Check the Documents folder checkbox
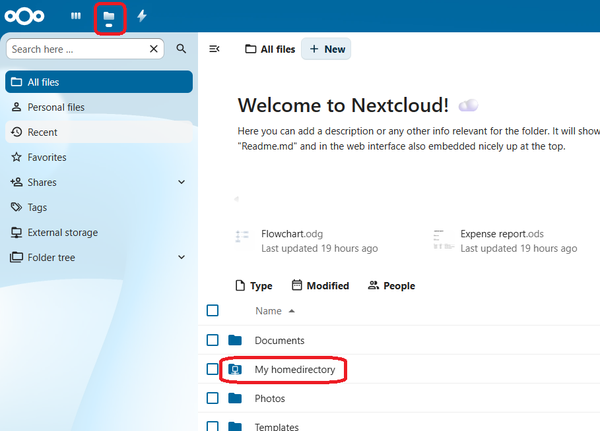This screenshot has width=600, height=431. pyautogui.click(x=212, y=340)
